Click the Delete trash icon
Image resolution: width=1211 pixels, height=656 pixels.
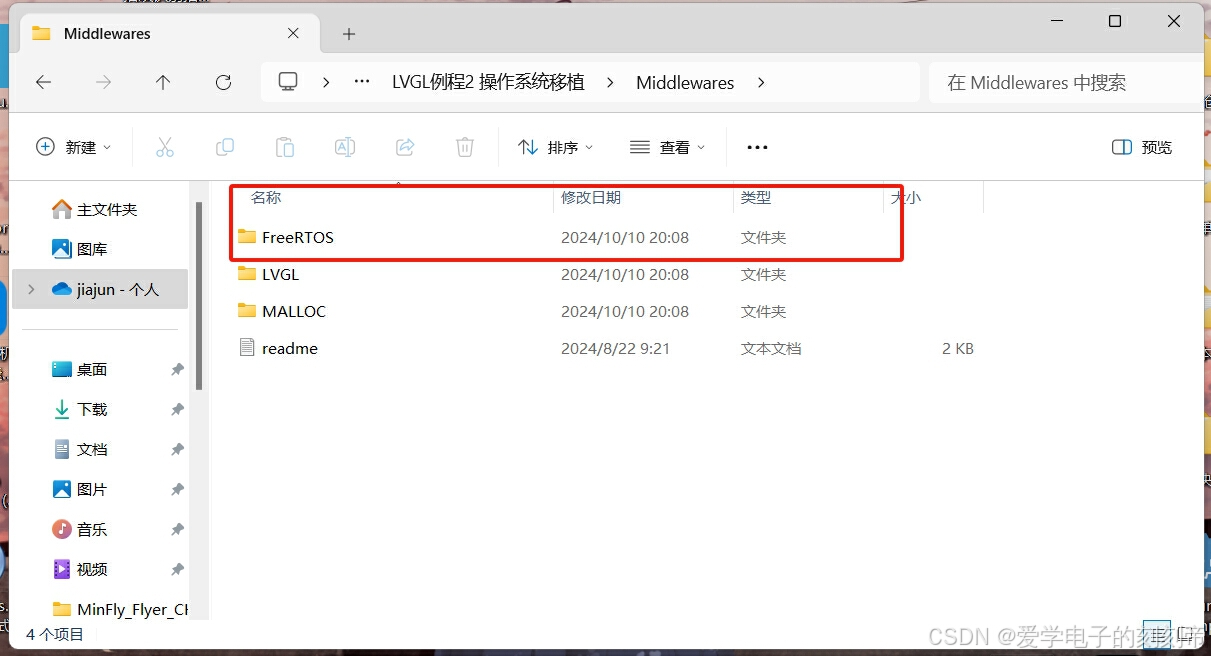coord(465,147)
